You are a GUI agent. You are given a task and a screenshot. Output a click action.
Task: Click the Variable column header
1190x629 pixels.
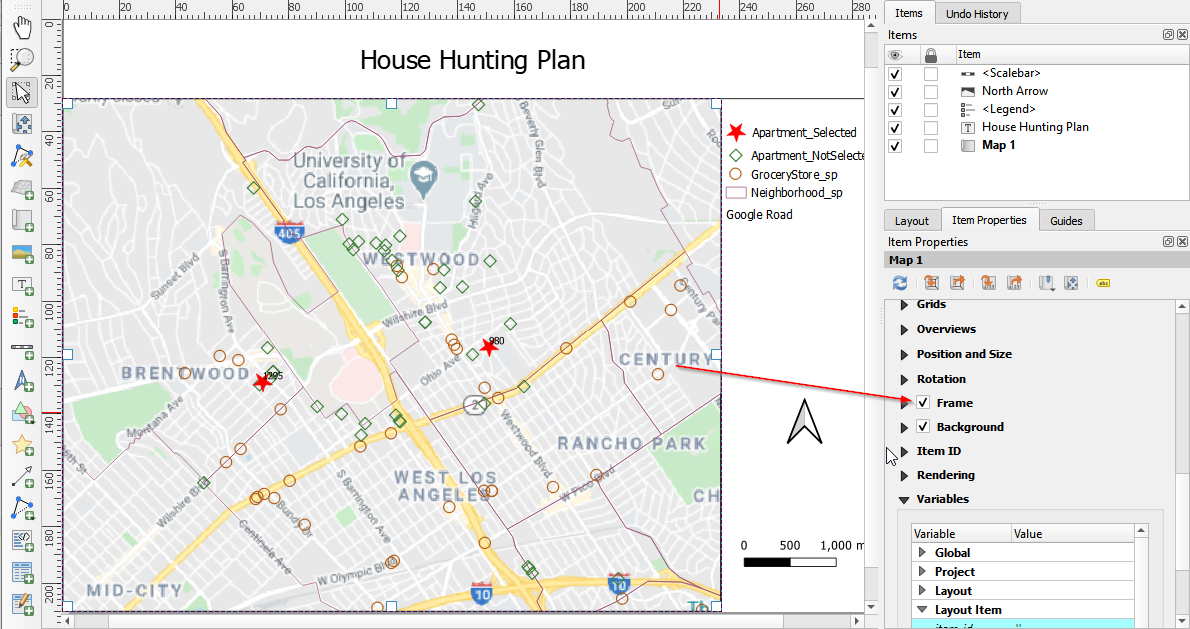point(961,533)
